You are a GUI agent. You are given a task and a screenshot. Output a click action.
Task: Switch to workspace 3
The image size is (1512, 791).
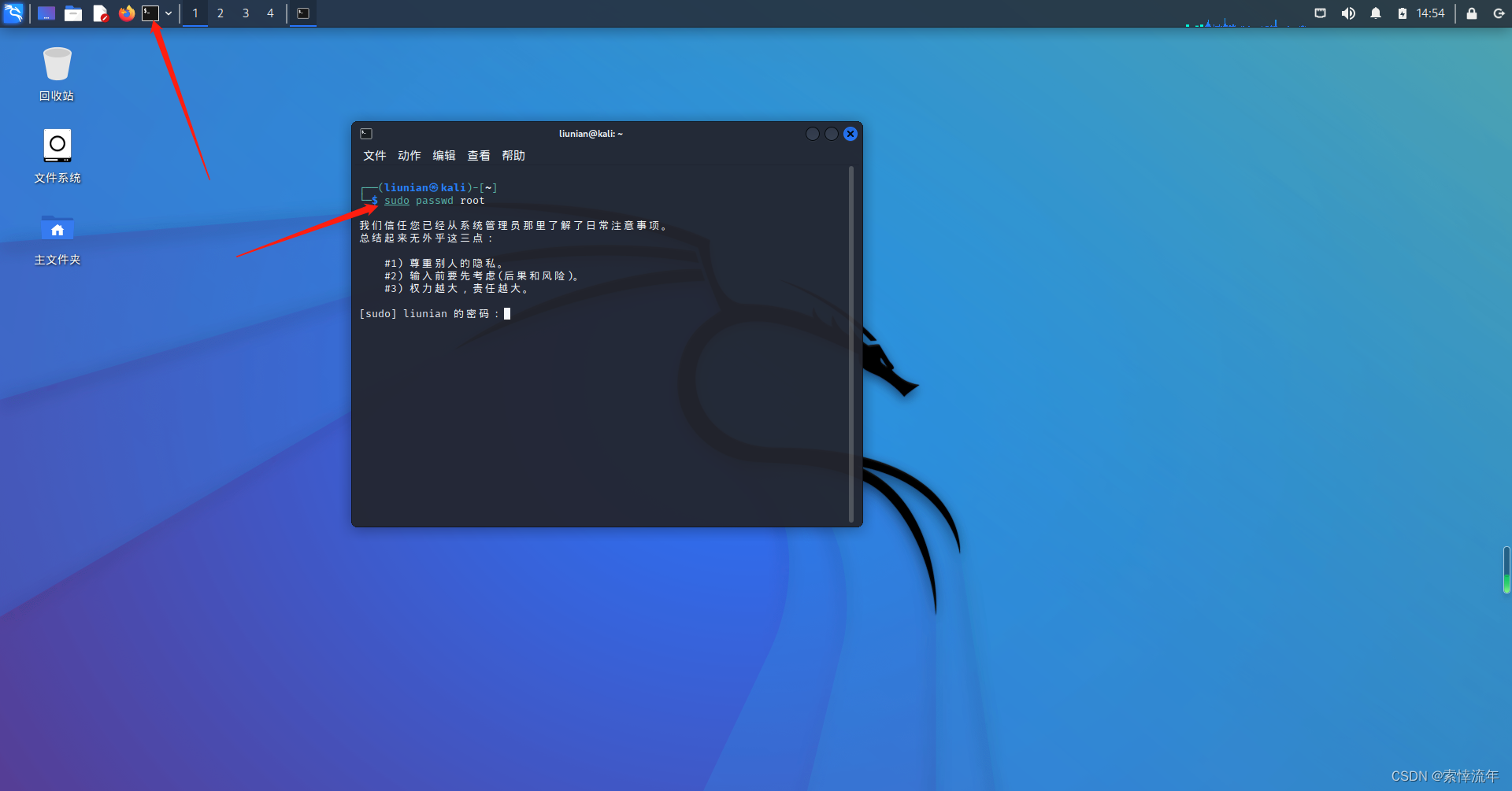pos(246,13)
